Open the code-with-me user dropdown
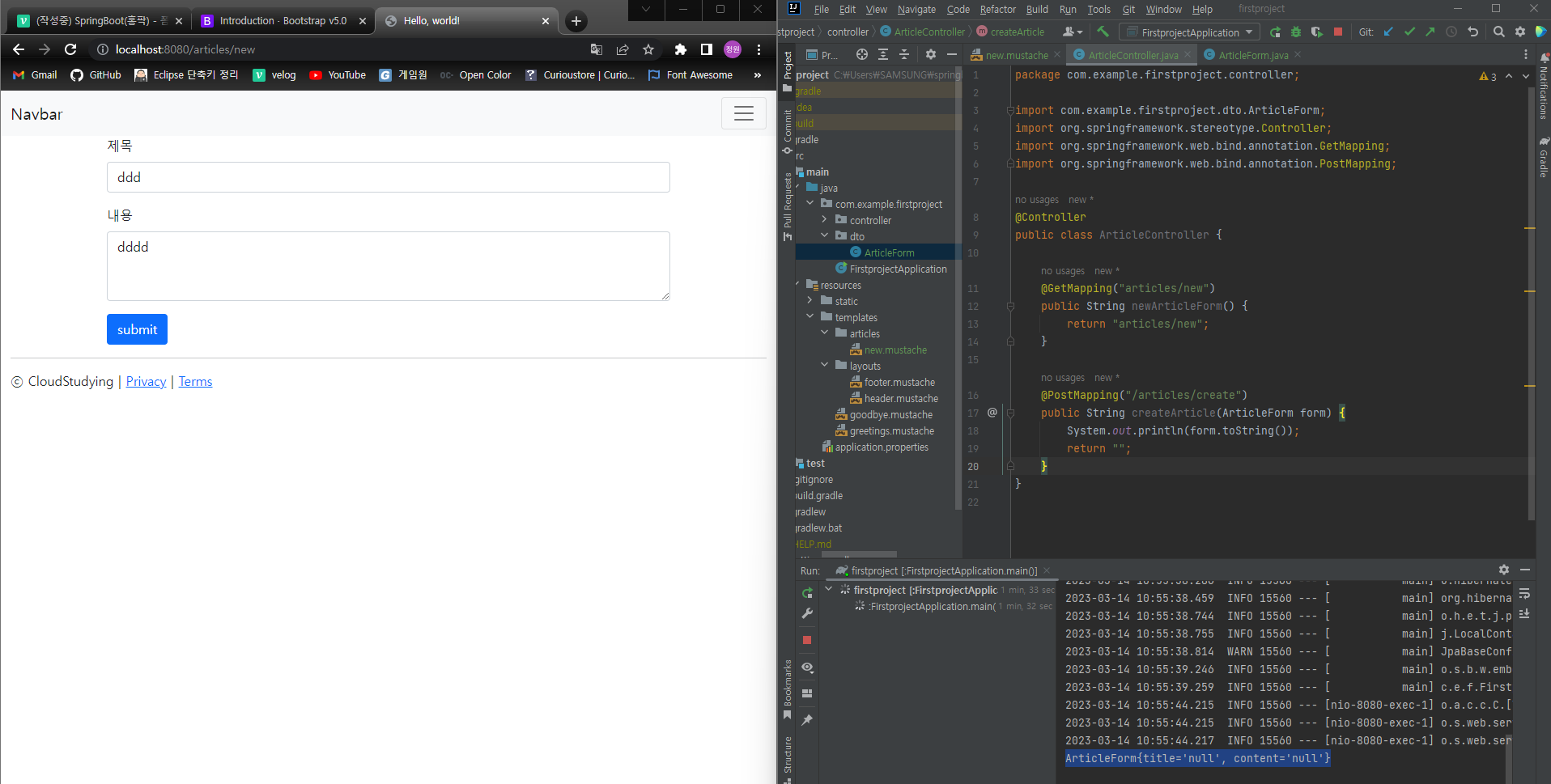Viewport: 1551px width, 784px height. (x=1072, y=32)
